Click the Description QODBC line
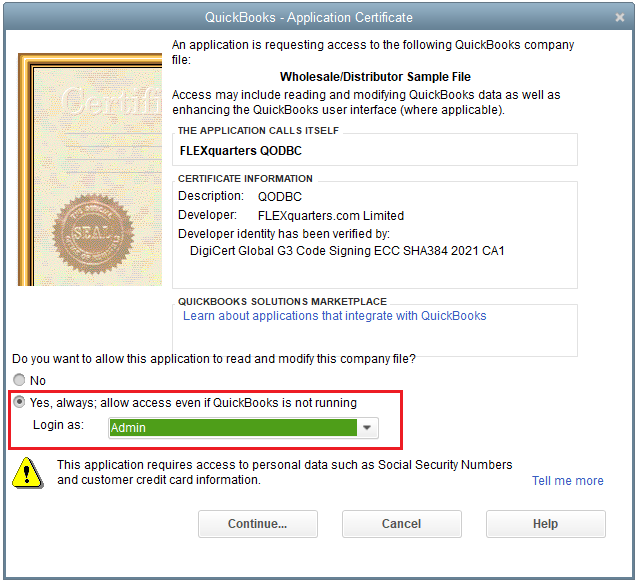 240,196
